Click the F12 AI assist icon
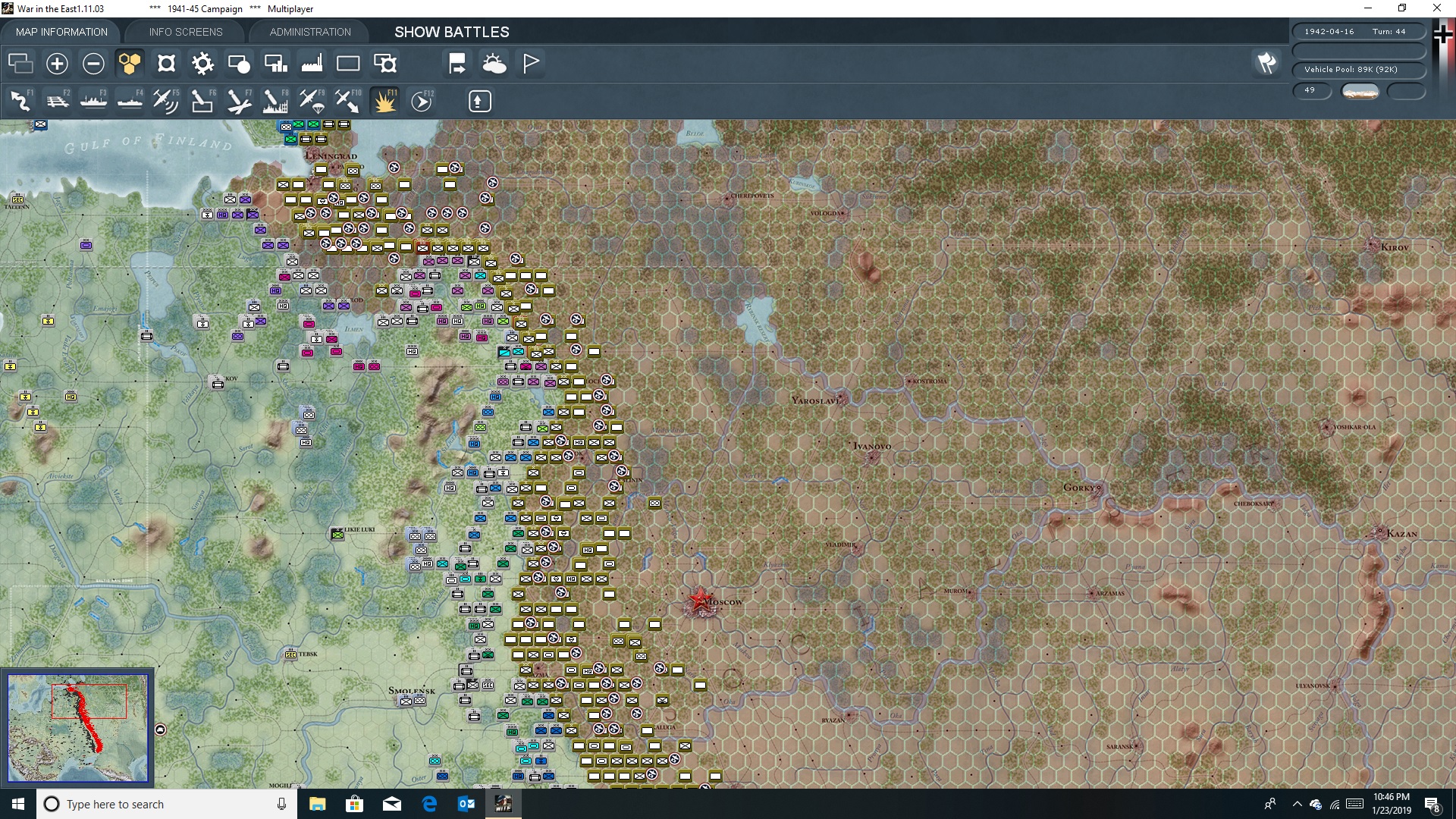 422,101
